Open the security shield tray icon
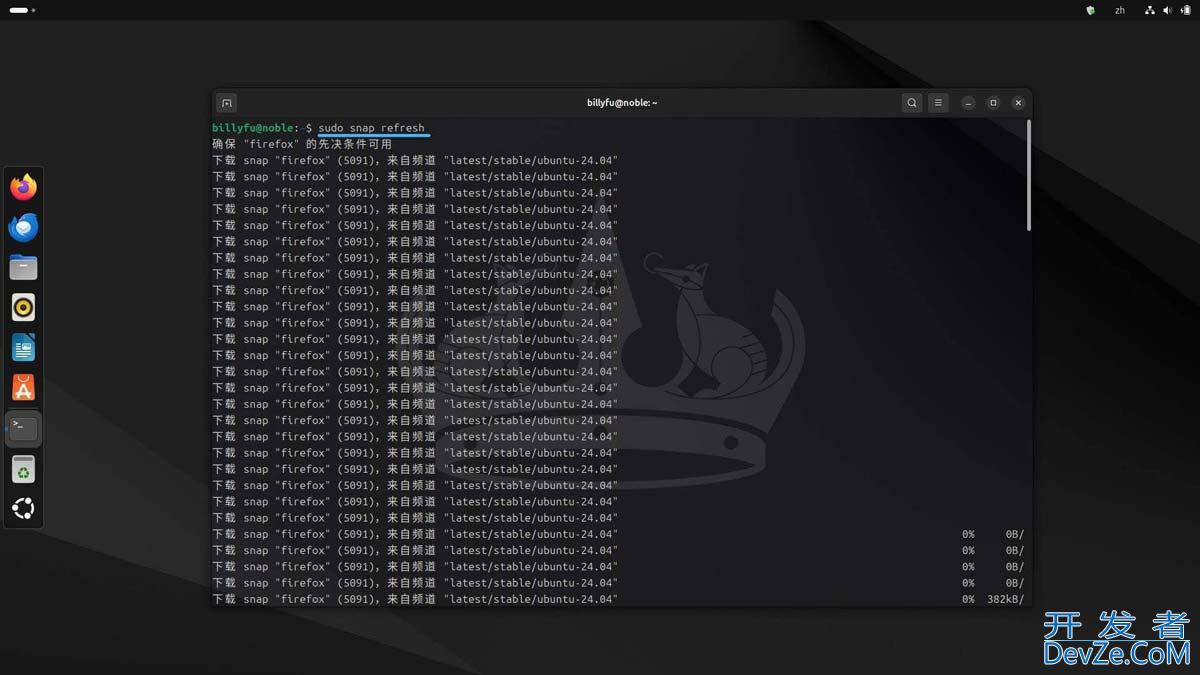The height and width of the screenshot is (675, 1200). click(x=1090, y=10)
